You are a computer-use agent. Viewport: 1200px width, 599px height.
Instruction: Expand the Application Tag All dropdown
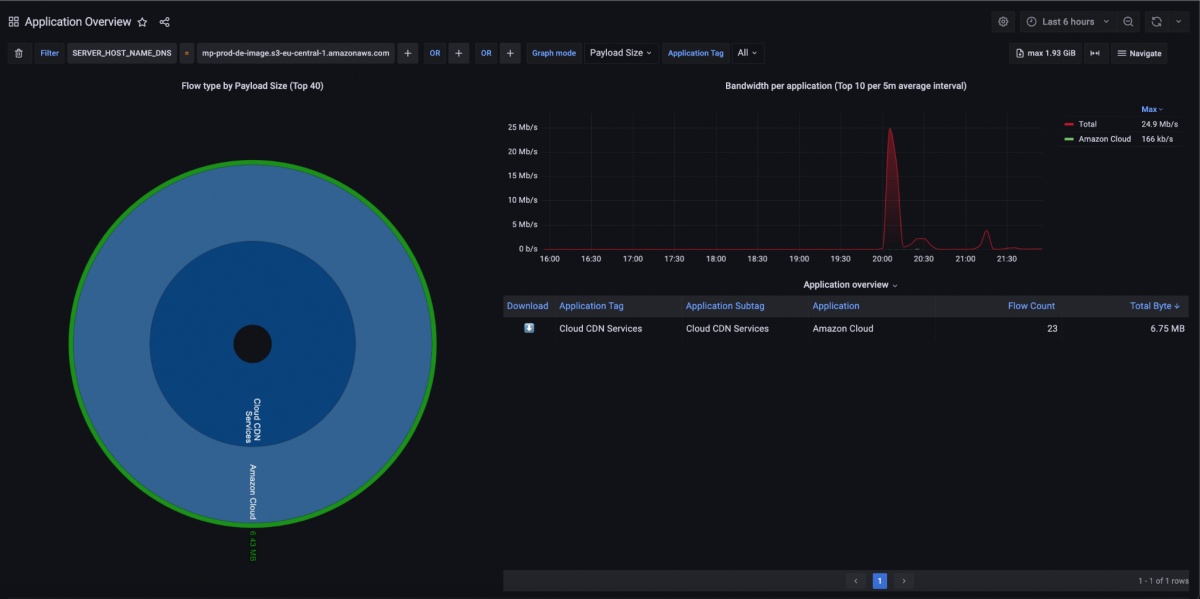[747, 53]
